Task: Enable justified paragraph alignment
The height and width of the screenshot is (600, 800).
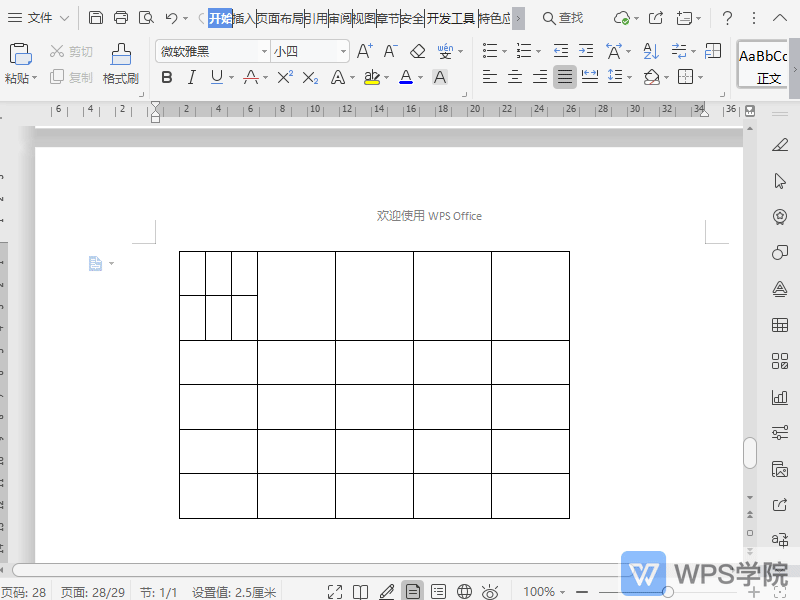Action: (565, 77)
